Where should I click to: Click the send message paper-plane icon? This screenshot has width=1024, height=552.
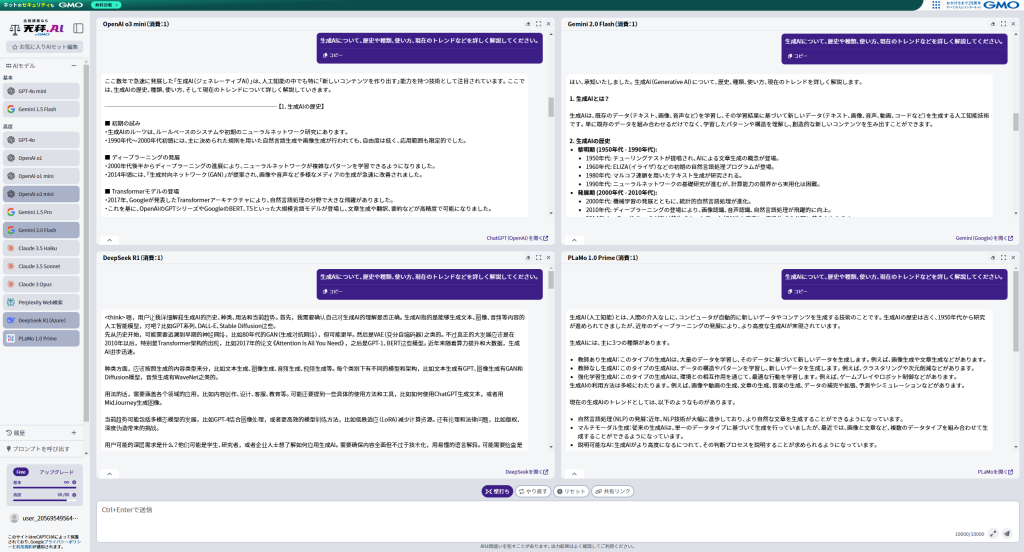(x=1007, y=534)
